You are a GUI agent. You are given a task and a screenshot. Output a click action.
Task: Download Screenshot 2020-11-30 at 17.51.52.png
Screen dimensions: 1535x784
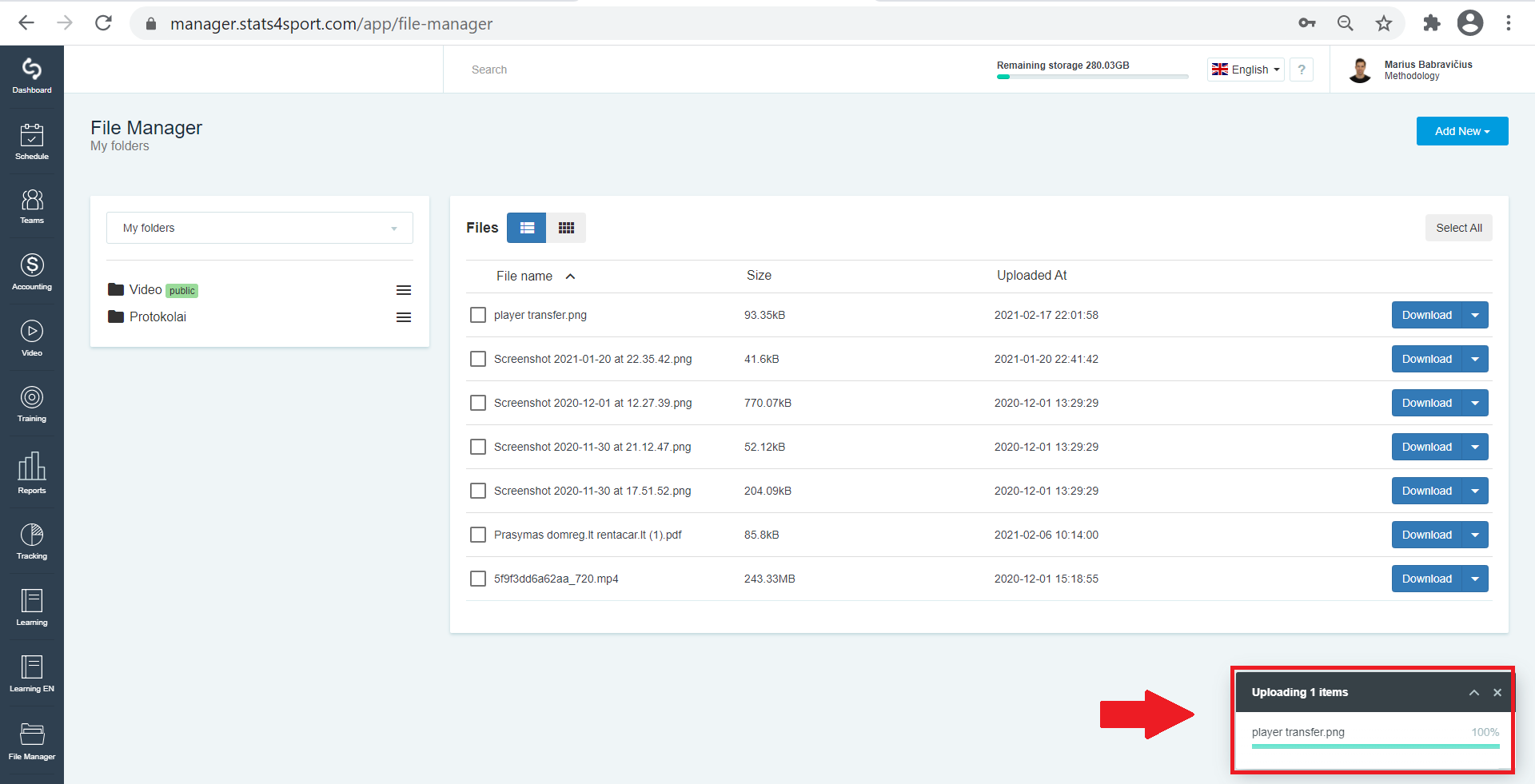click(1427, 491)
